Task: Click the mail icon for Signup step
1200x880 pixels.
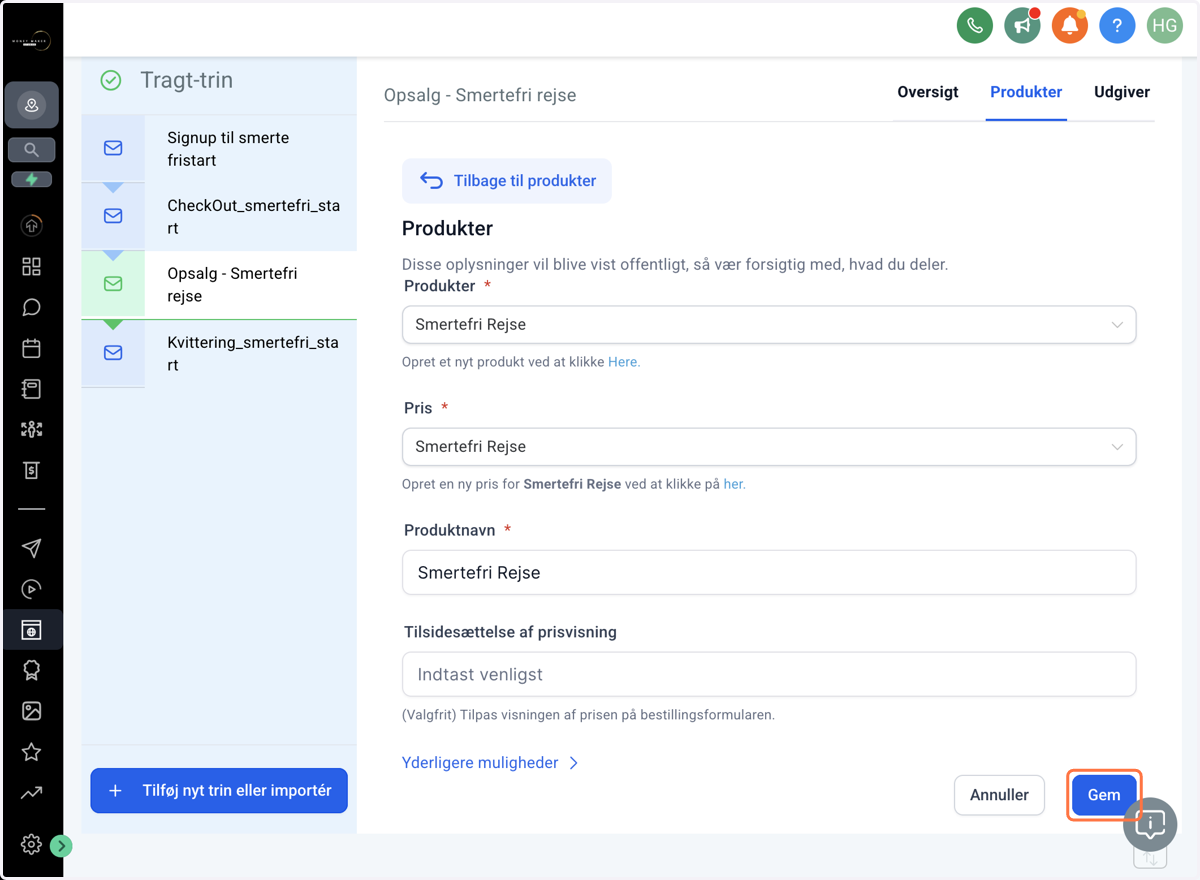Action: pos(113,148)
